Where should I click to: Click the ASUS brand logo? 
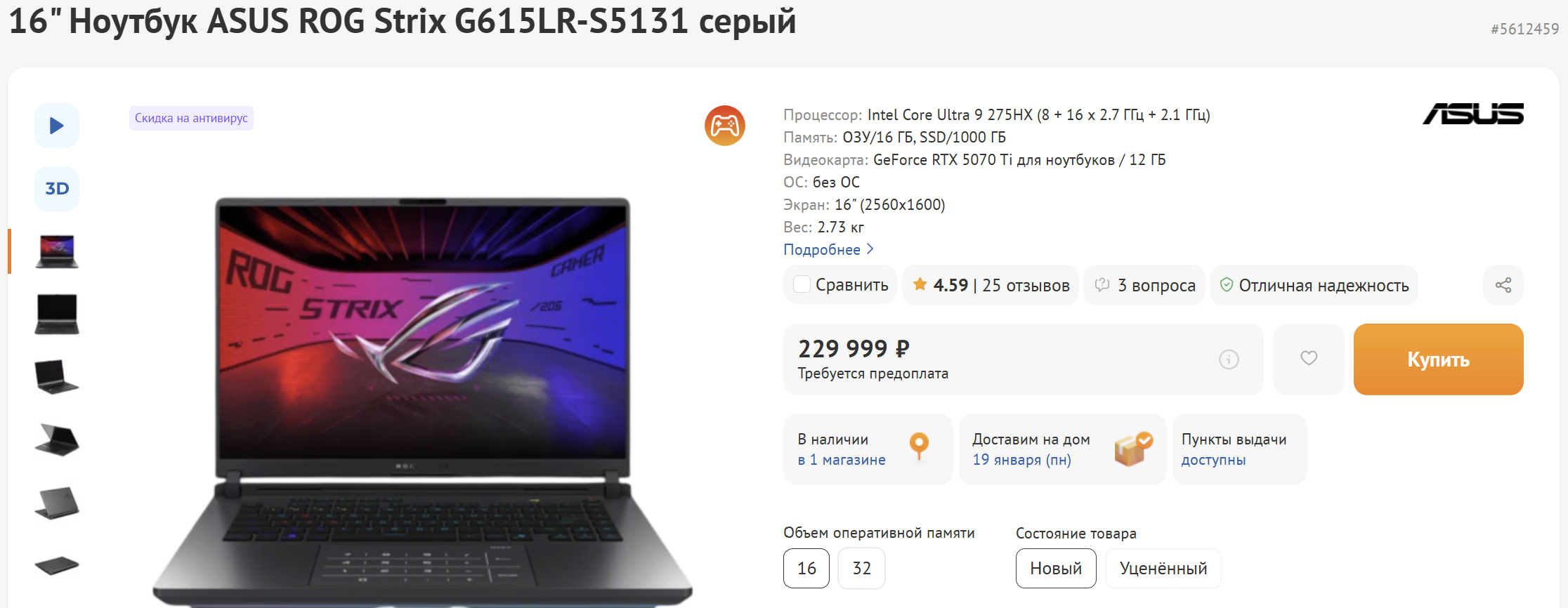coord(1473,114)
